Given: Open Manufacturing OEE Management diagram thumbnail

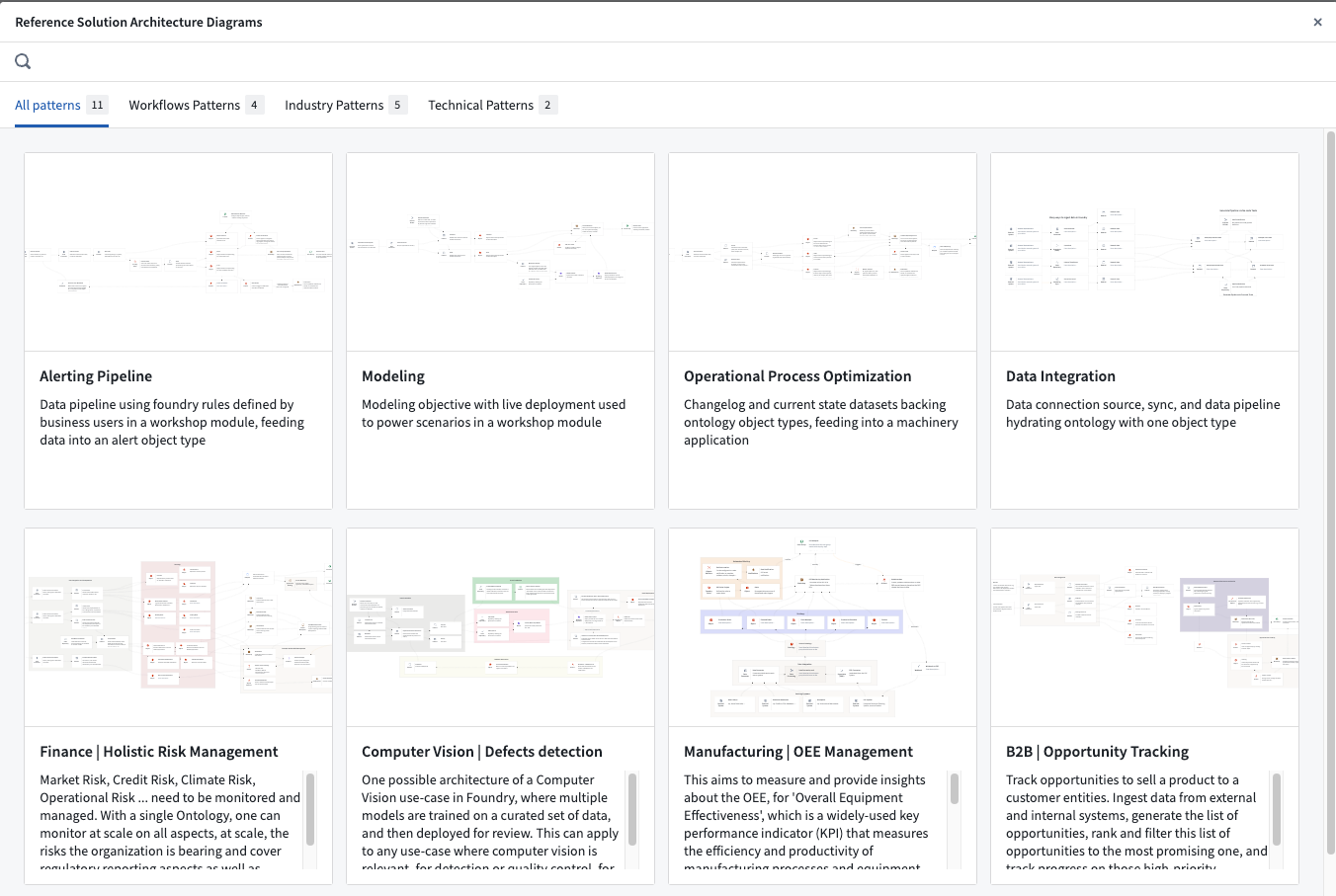Looking at the screenshot, I should tap(823, 627).
